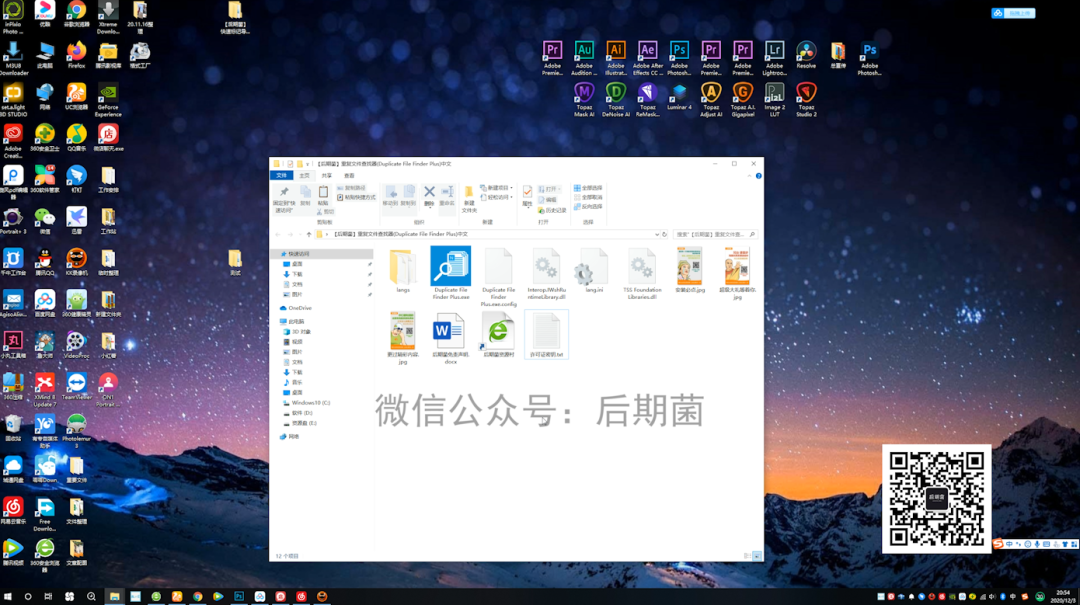Click the Explorer search box
The width and height of the screenshot is (1080, 605).
[710, 234]
